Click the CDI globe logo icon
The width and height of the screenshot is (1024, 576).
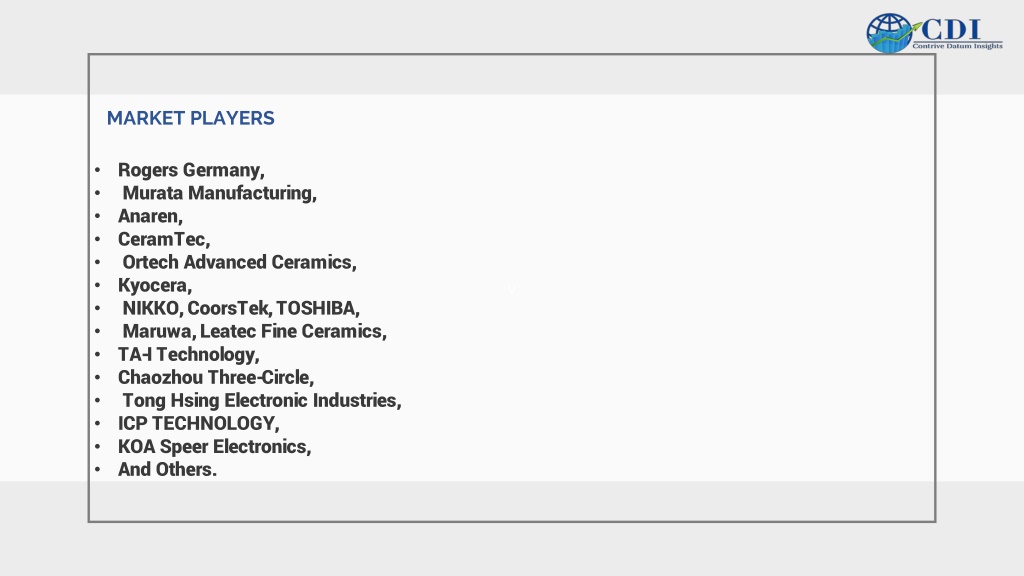point(890,33)
